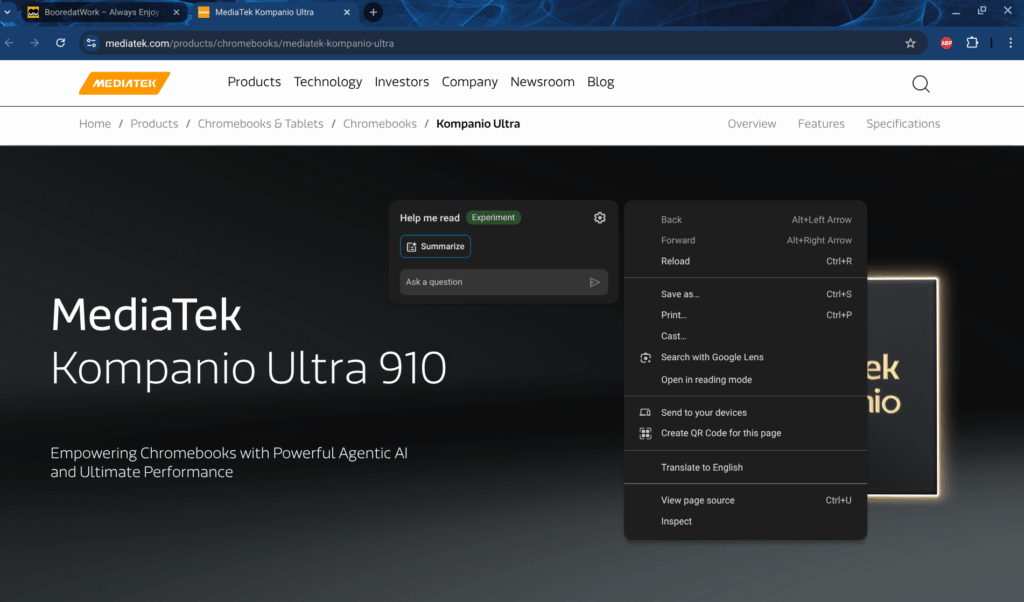The image size is (1024, 602).
Task: Open Chromebooks breadcrumb link
Action: (x=379, y=123)
